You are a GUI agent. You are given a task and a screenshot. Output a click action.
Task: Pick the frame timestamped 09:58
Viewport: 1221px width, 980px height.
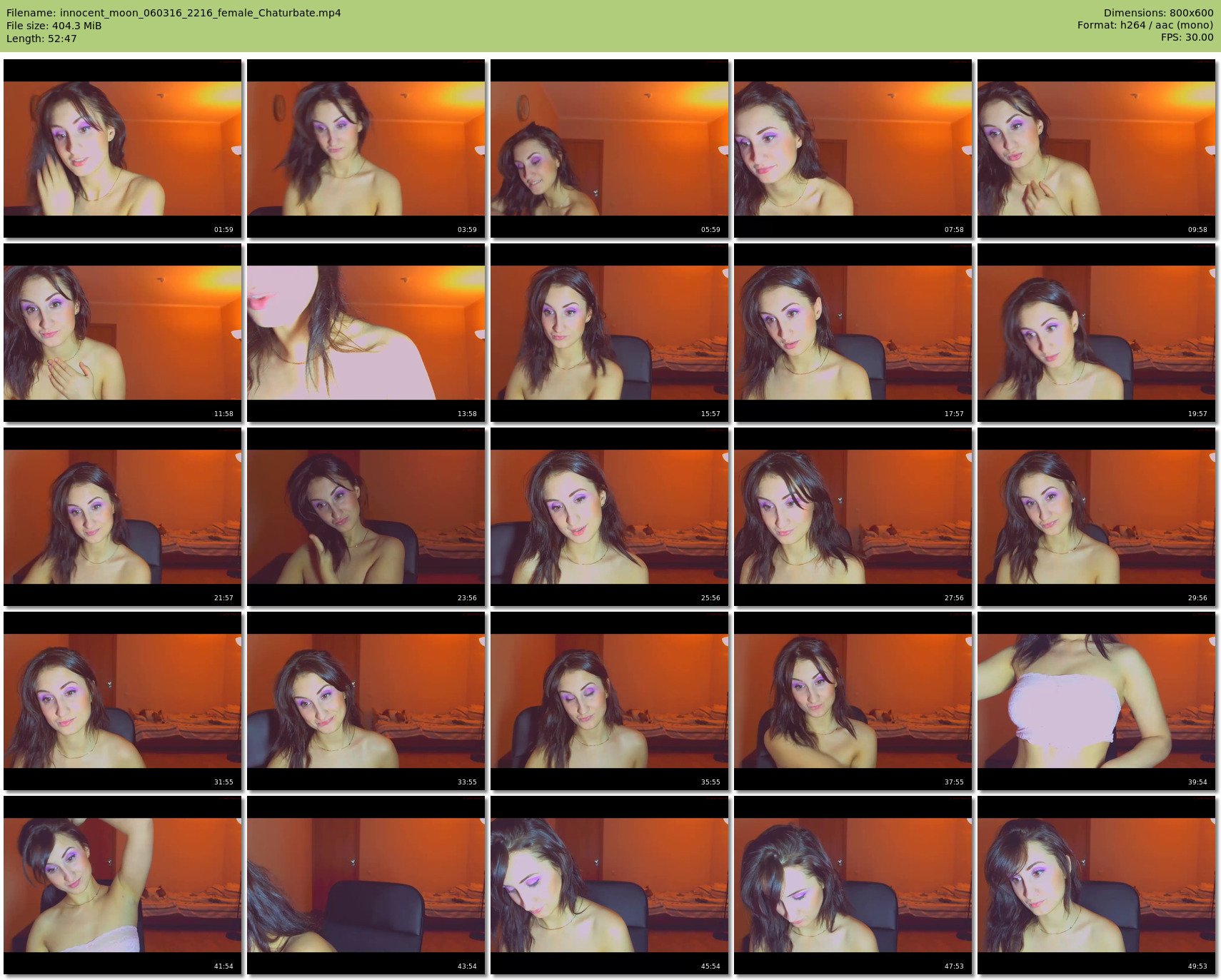tap(1097, 148)
